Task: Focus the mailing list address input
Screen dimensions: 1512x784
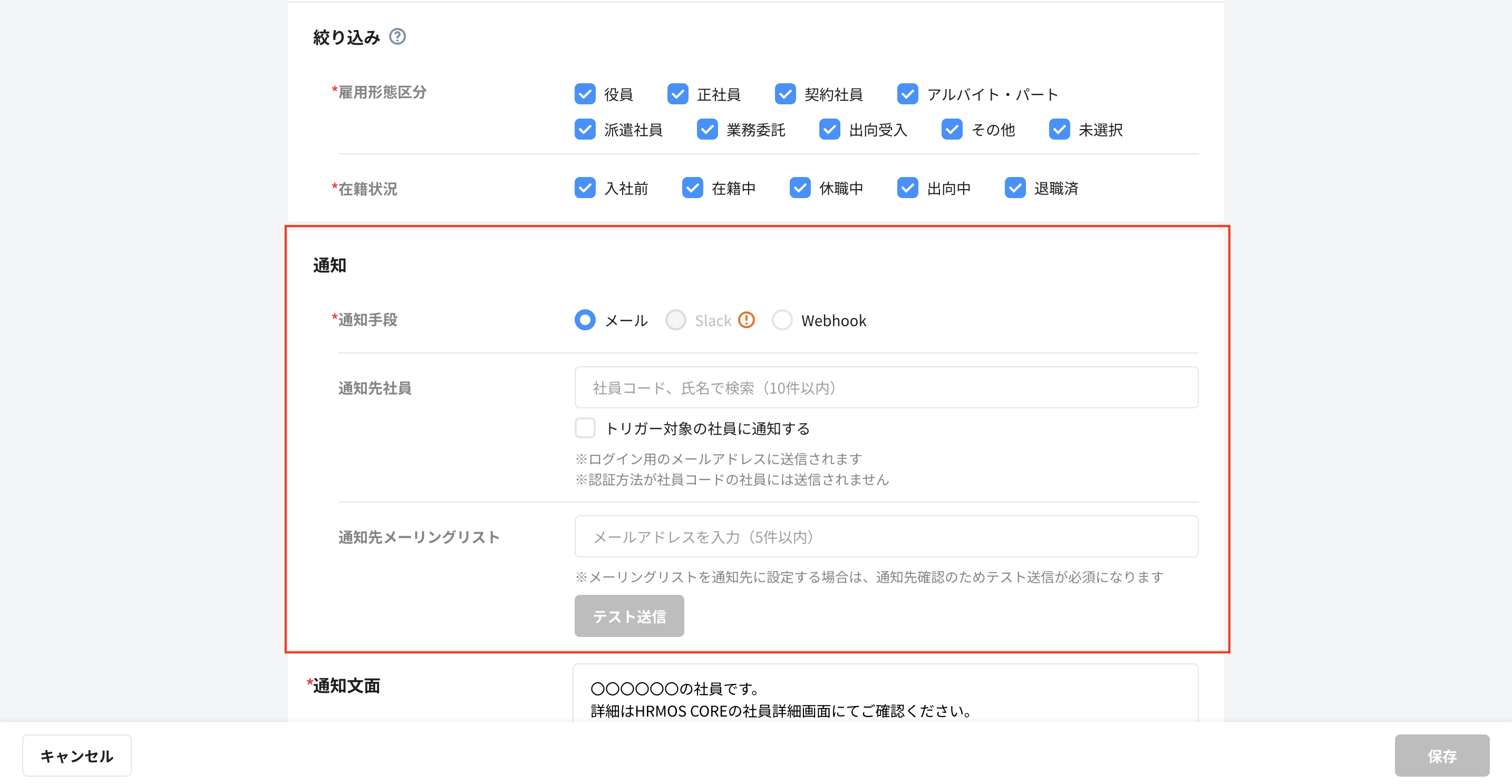Action: [x=886, y=536]
